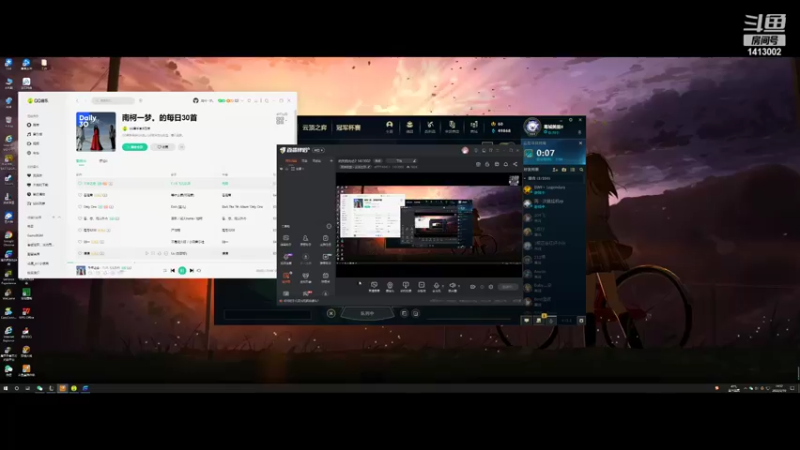Seek on QQ Music thin green progress bar

pyautogui.click(x=173, y=263)
